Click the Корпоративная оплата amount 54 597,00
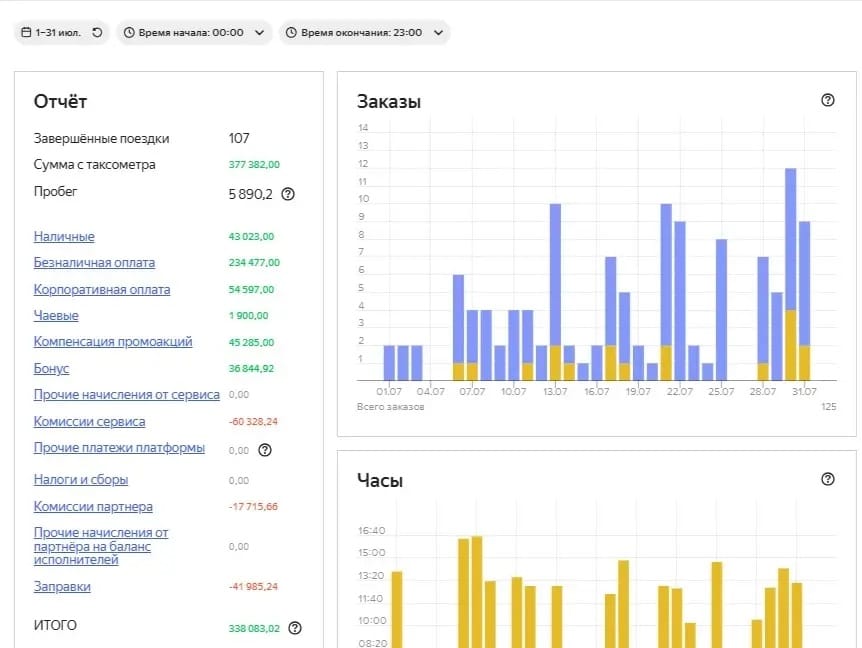This screenshot has height=648, width=862. click(x=251, y=289)
